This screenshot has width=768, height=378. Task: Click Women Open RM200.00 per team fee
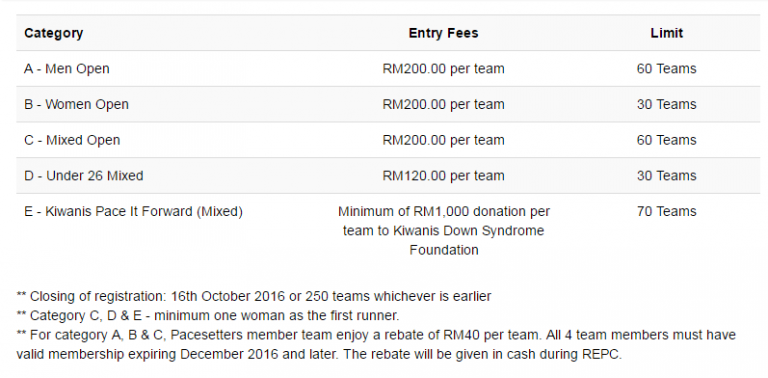point(443,104)
